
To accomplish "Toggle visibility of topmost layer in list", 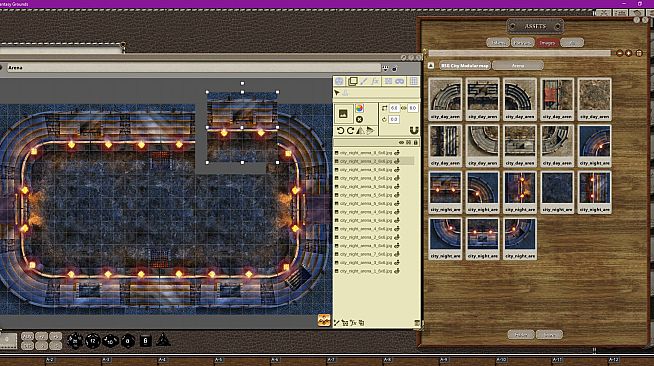I will pos(397,153).
